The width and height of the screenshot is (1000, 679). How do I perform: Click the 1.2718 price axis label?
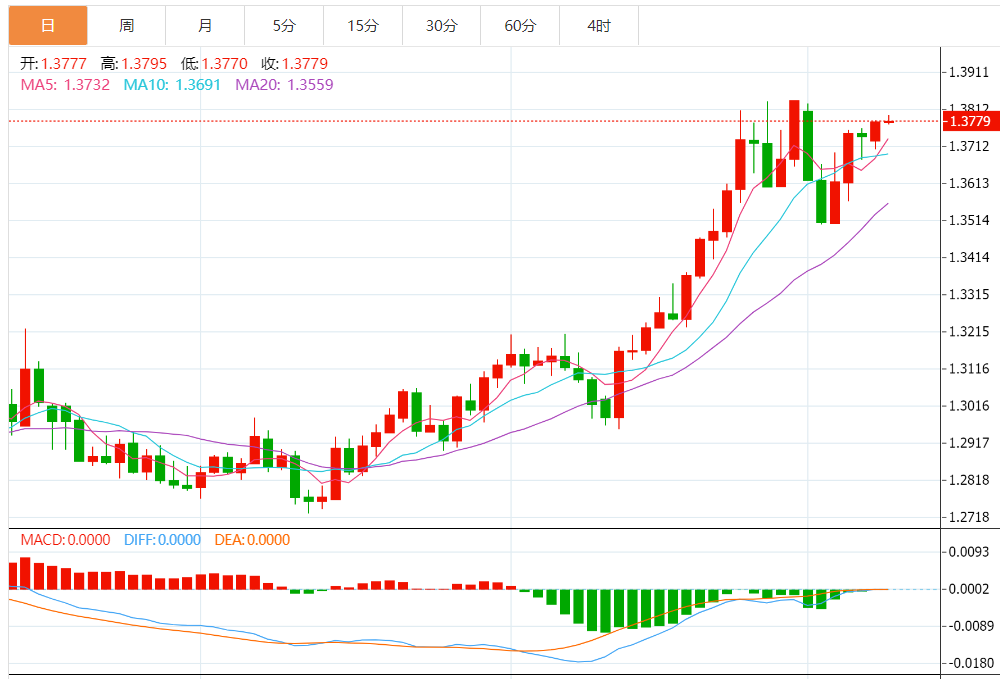tap(969, 517)
